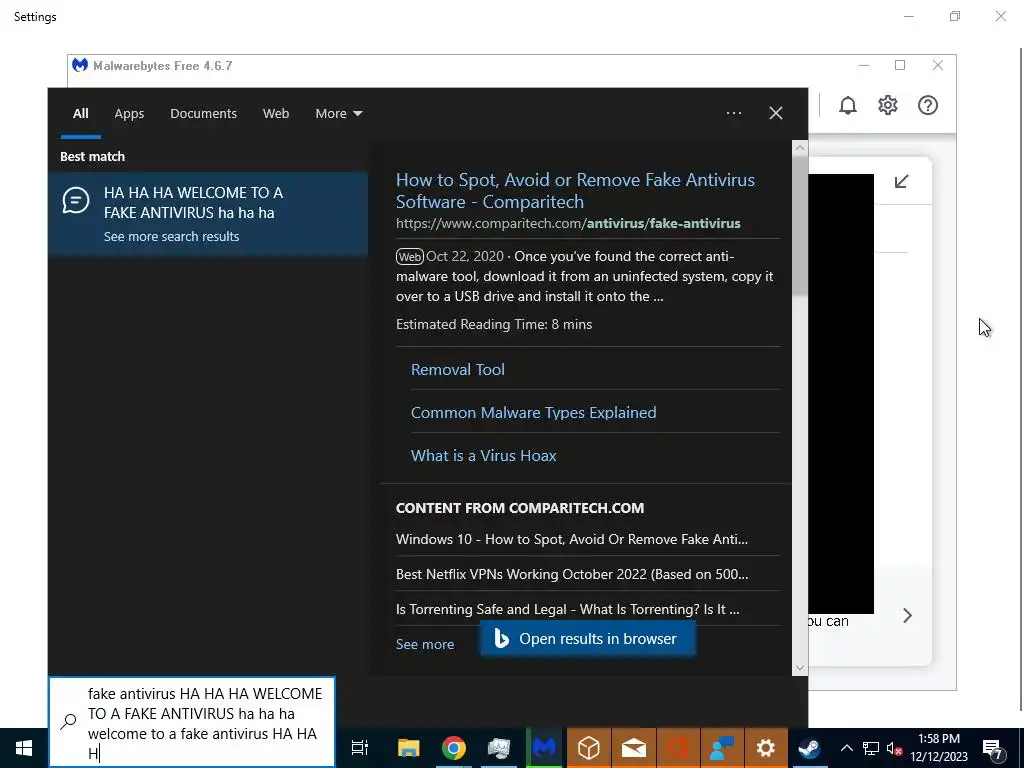This screenshot has height=768, width=1024.
Task: Open the people chat app on taskbar
Action: [722, 748]
